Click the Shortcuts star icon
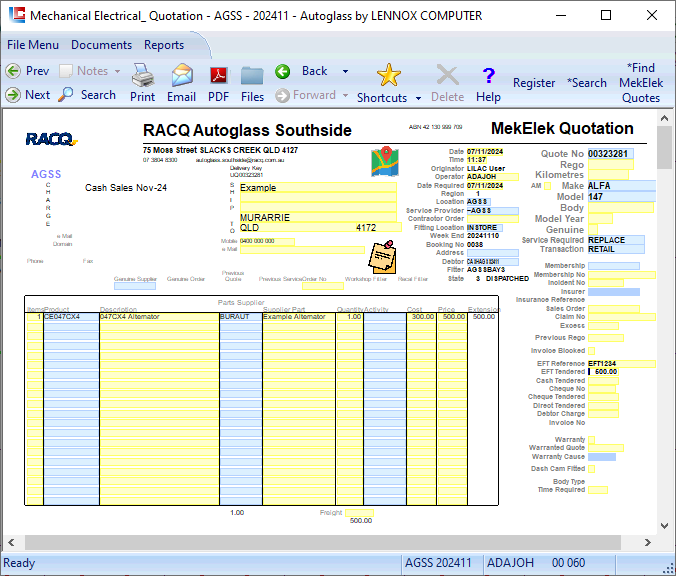The image size is (676, 576). click(389, 75)
